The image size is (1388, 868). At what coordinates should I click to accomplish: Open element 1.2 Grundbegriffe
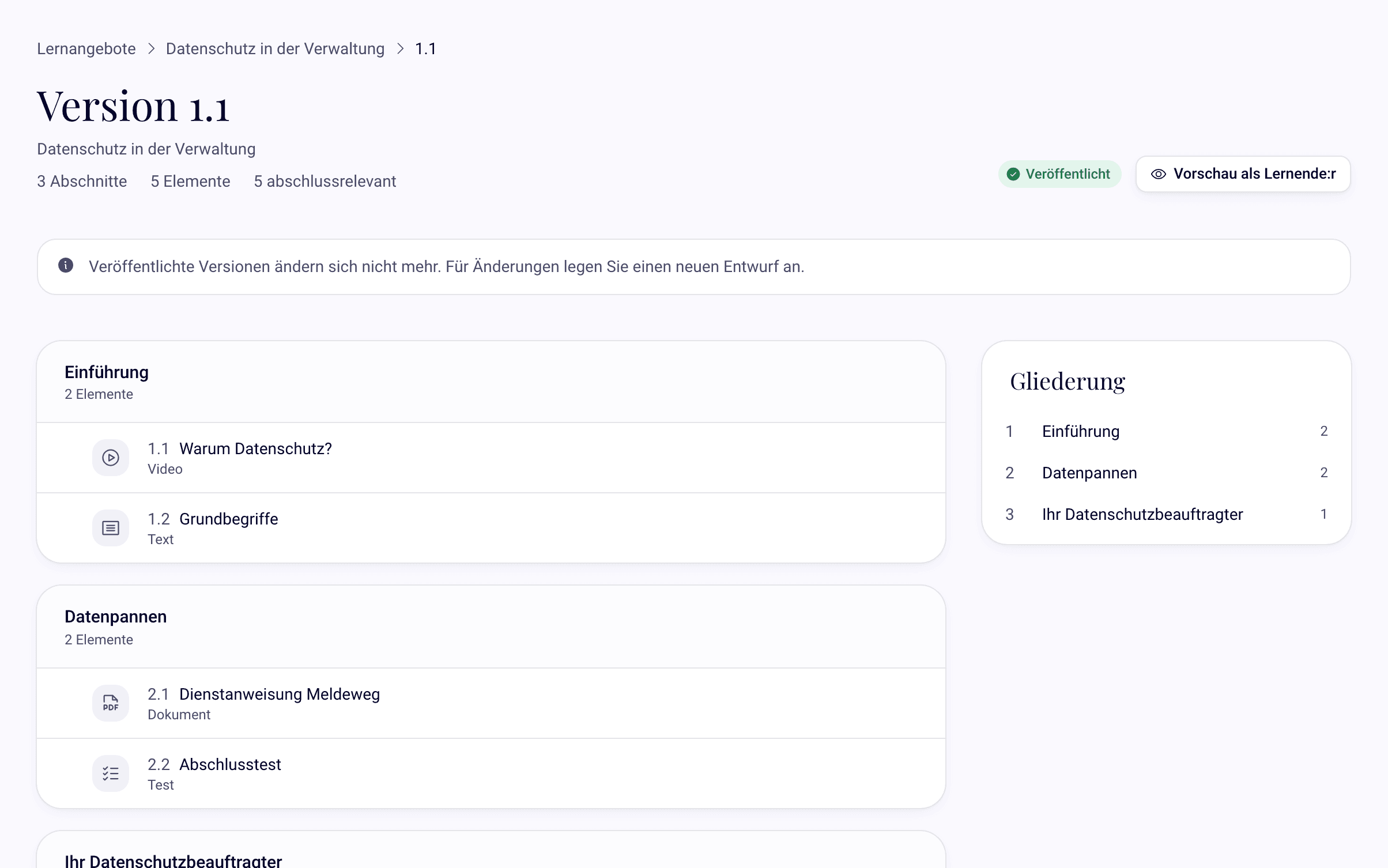pos(491,528)
